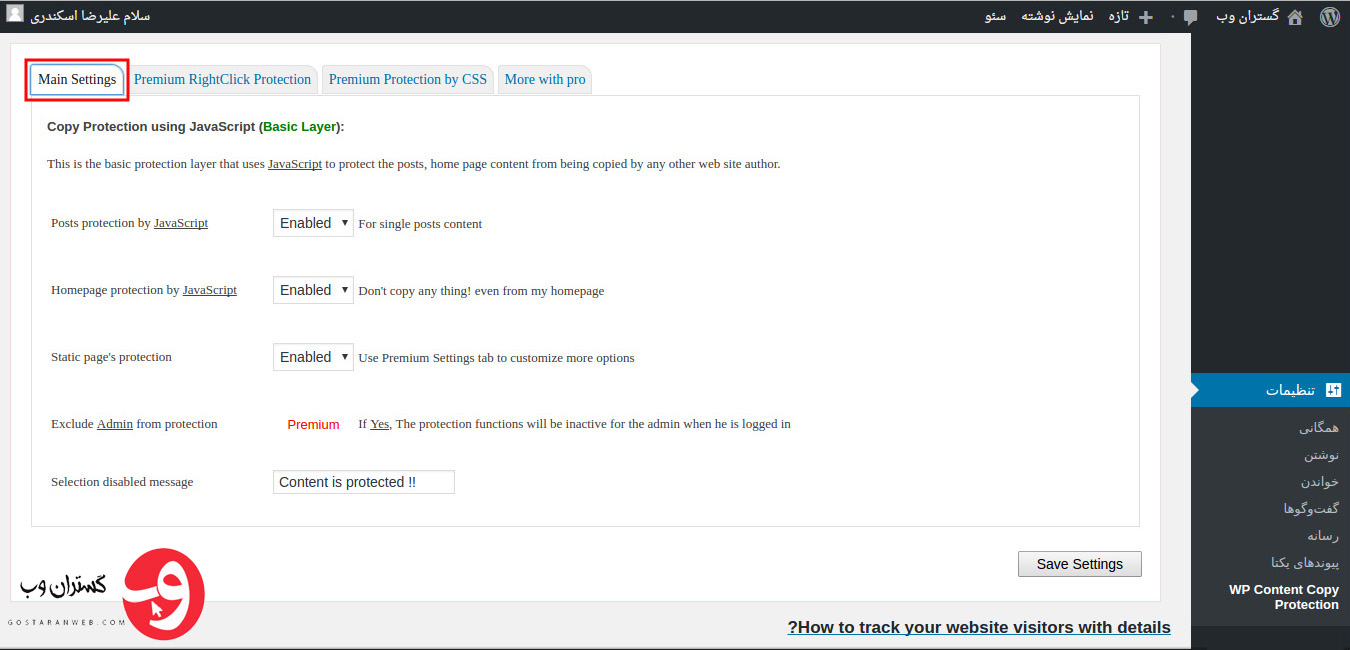
Task: Click the Selection disabled message text field
Action: [x=363, y=482]
